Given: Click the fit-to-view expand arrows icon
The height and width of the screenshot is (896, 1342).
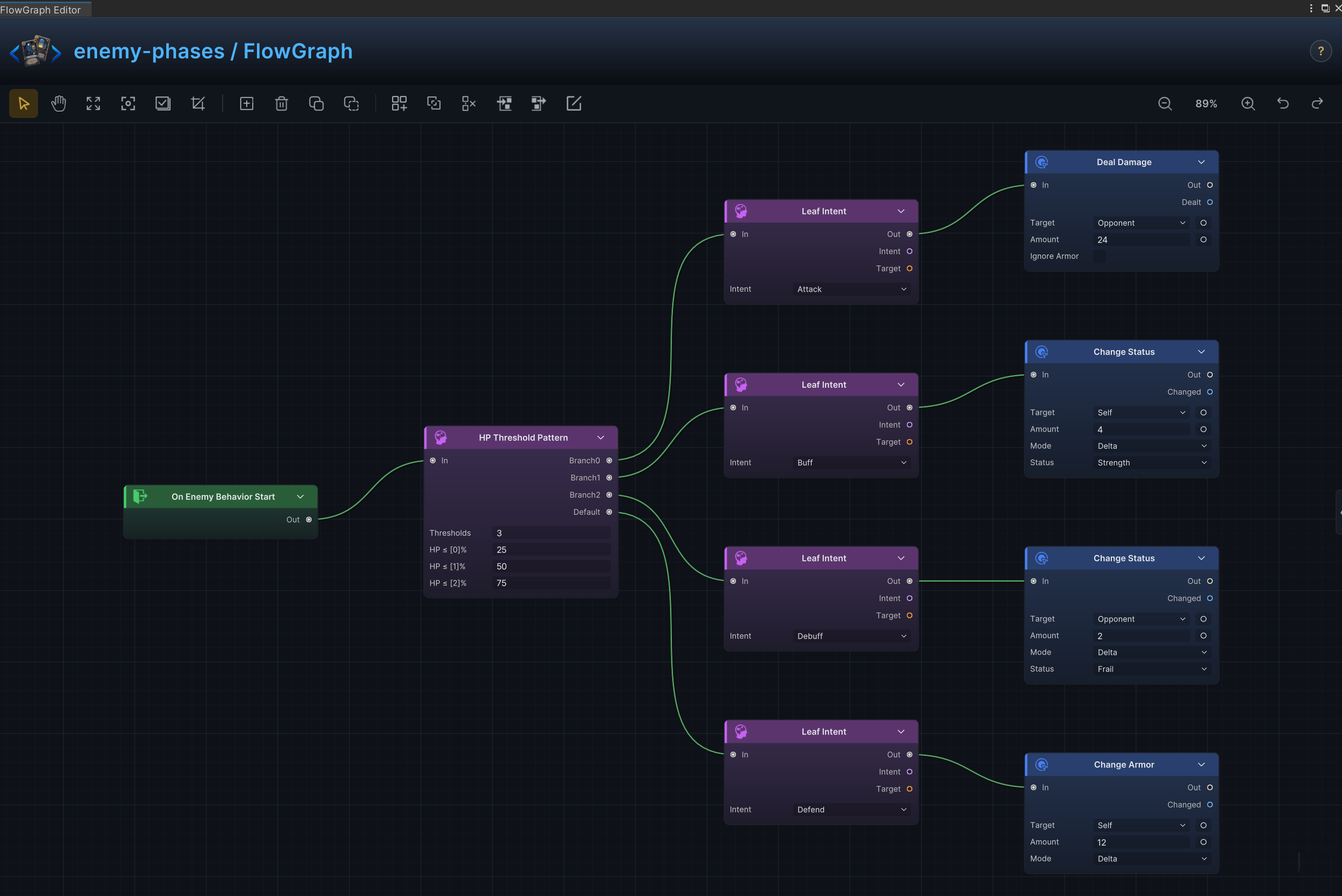Looking at the screenshot, I should [93, 103].
